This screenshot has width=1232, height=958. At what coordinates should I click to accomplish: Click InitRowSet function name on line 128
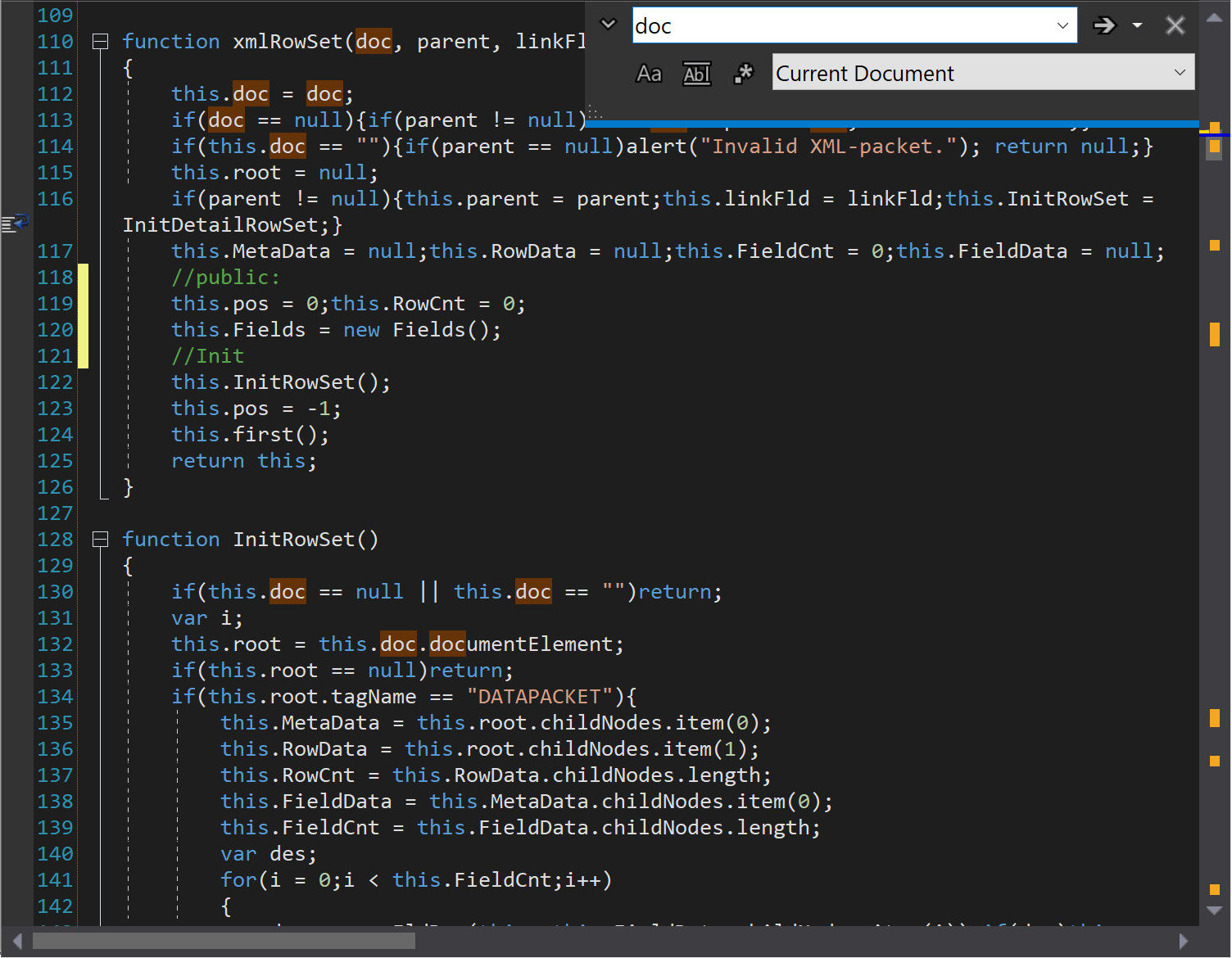point(294,540)
